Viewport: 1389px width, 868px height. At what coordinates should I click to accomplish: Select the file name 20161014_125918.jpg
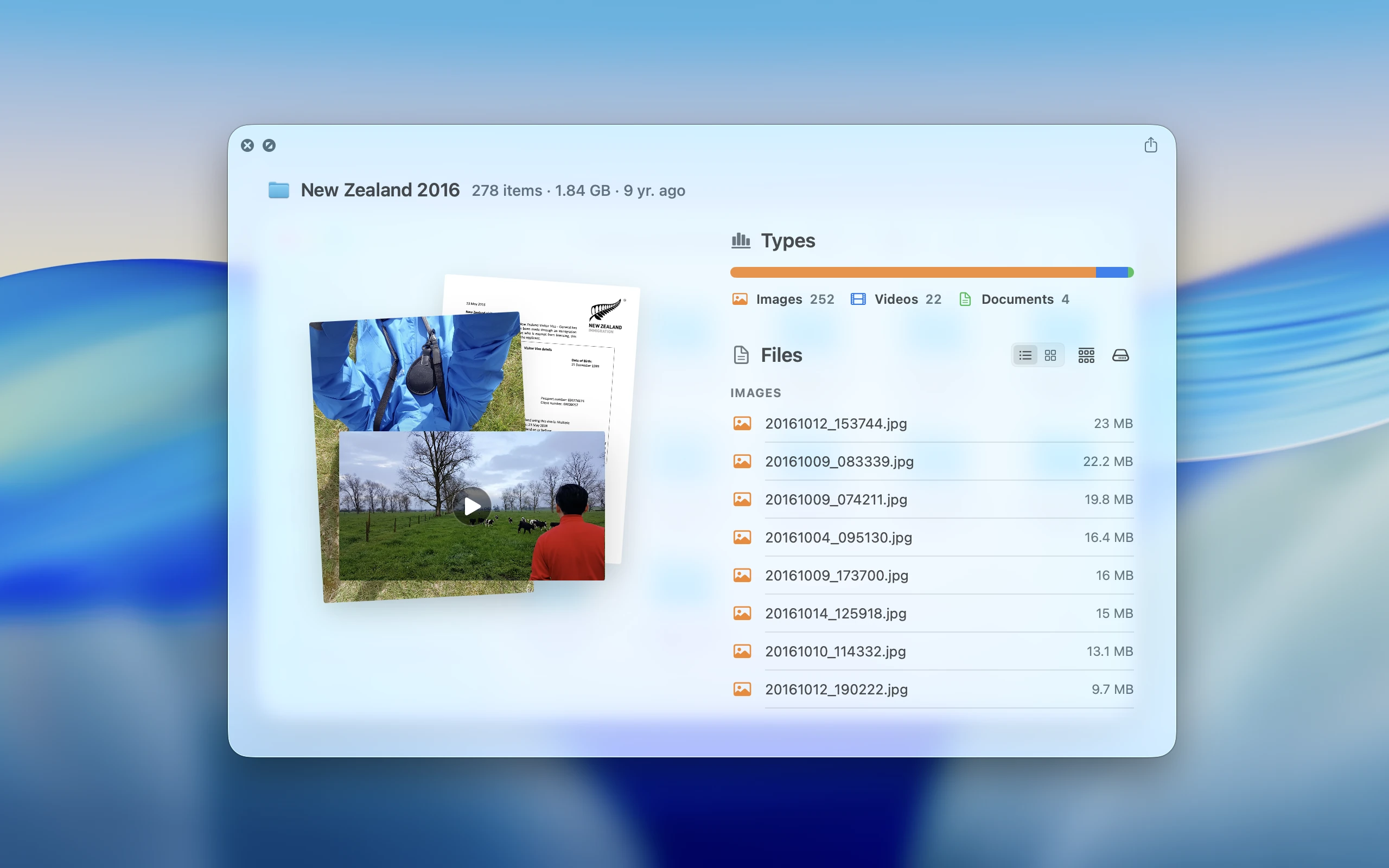click(x=836, y=613)
